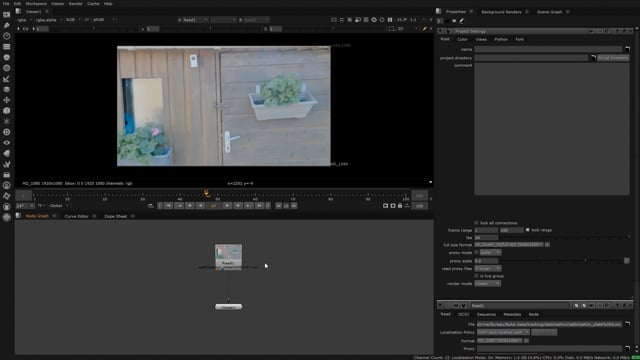Open the Help menu
This screenshot has width=640, height=360.
click(108, 4)
